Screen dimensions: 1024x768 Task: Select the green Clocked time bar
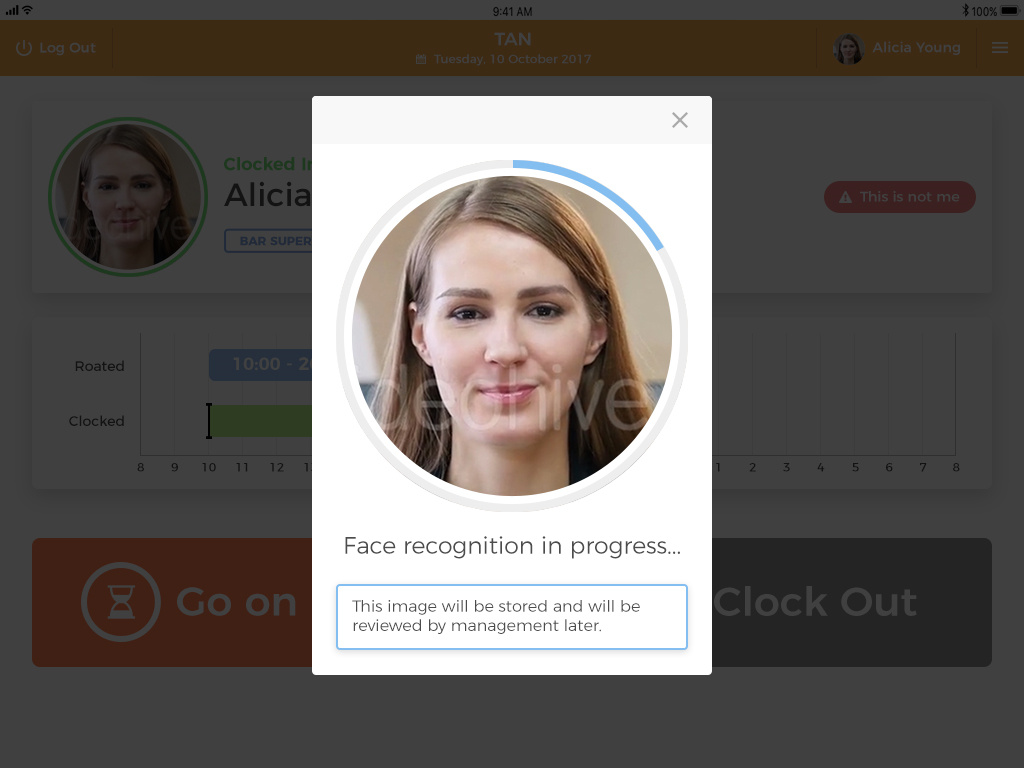pyautogui.click(x=262, y=421)
